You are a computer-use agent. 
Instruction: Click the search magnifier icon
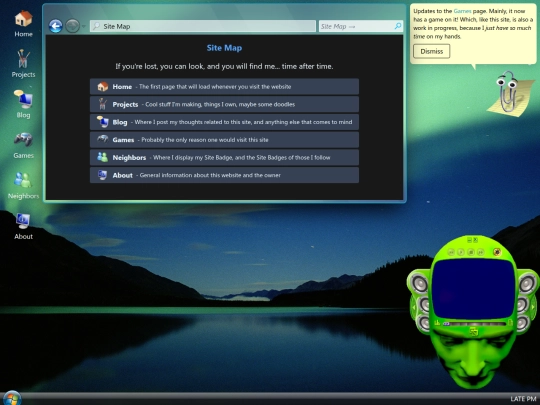tap(398, 26)
